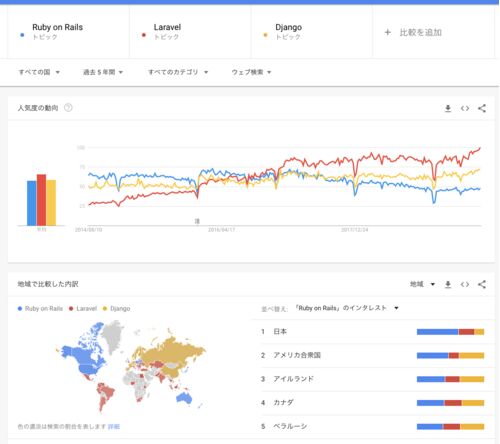500x444 pixels.
Task: Share the regional breakdown card
Action: tap(482, 284)
